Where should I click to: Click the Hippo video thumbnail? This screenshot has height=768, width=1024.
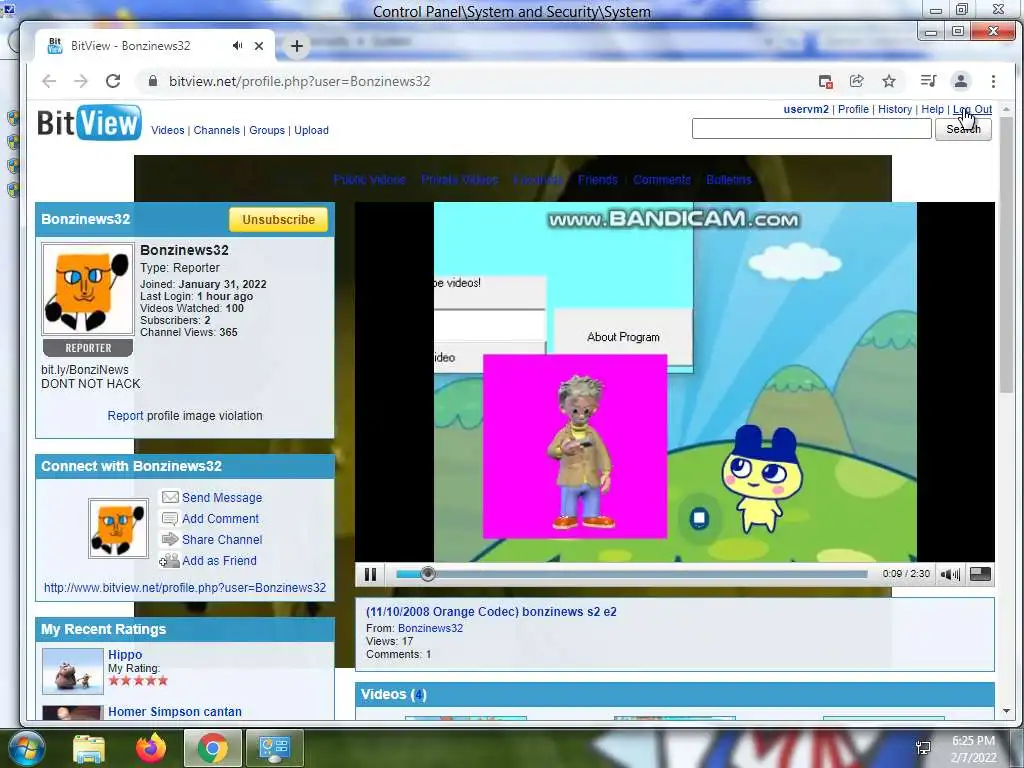pyautogui.click(x=72, y=671)
